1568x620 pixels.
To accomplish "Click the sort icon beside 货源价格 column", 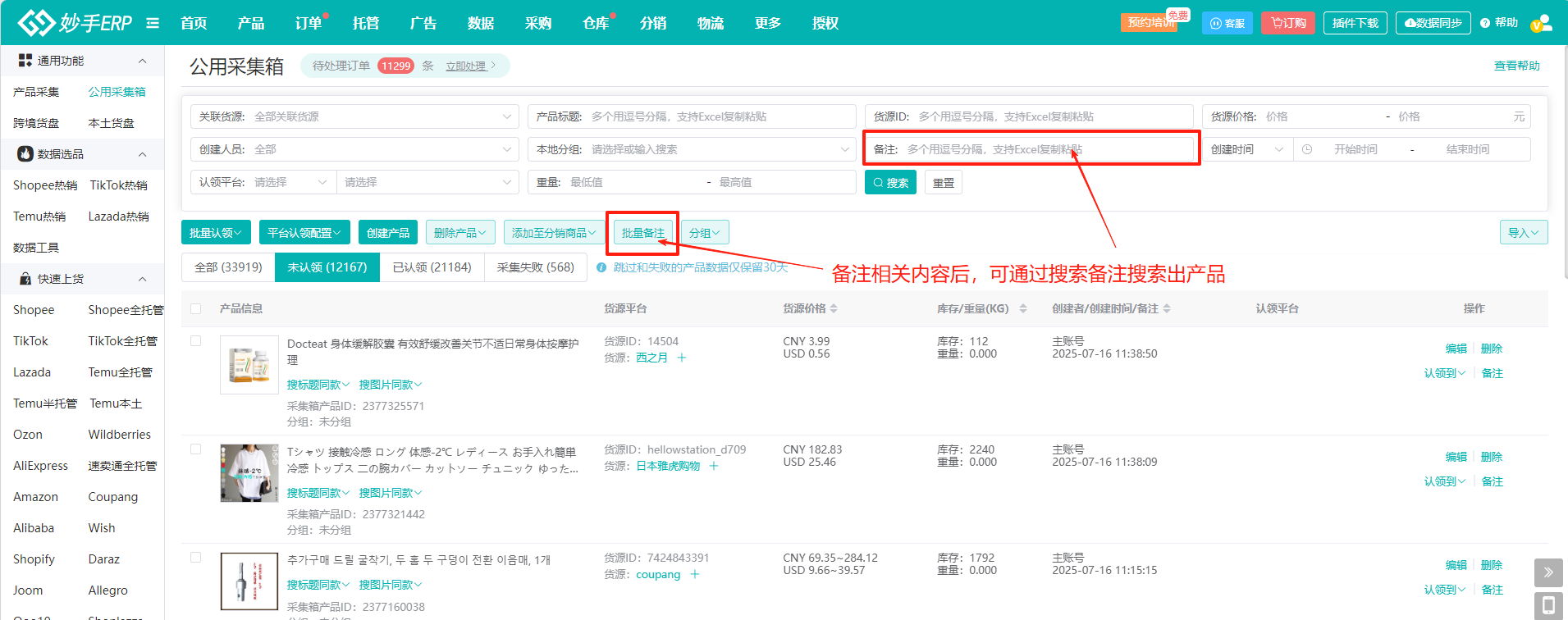I will 834,308.
